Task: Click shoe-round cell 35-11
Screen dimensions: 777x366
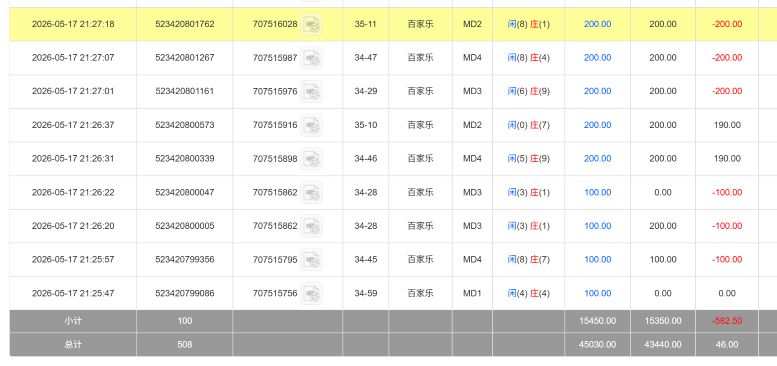Action: tap(366, 24)
